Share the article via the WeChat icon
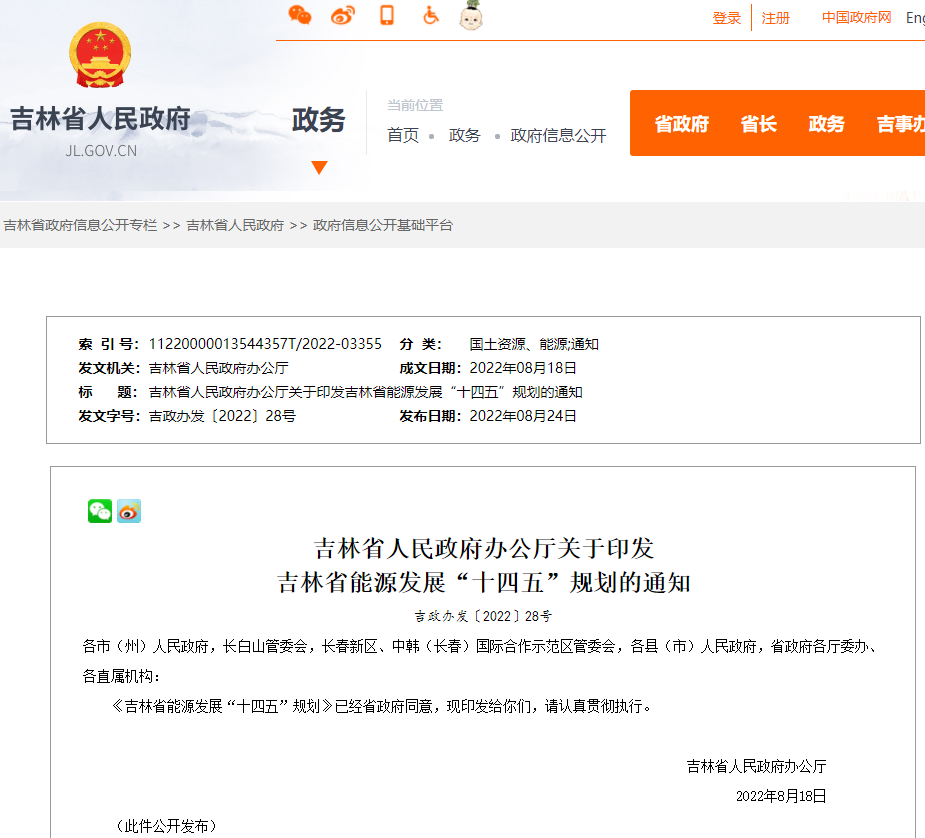Screen dimensions: 925x838 (x=99, y=511)
